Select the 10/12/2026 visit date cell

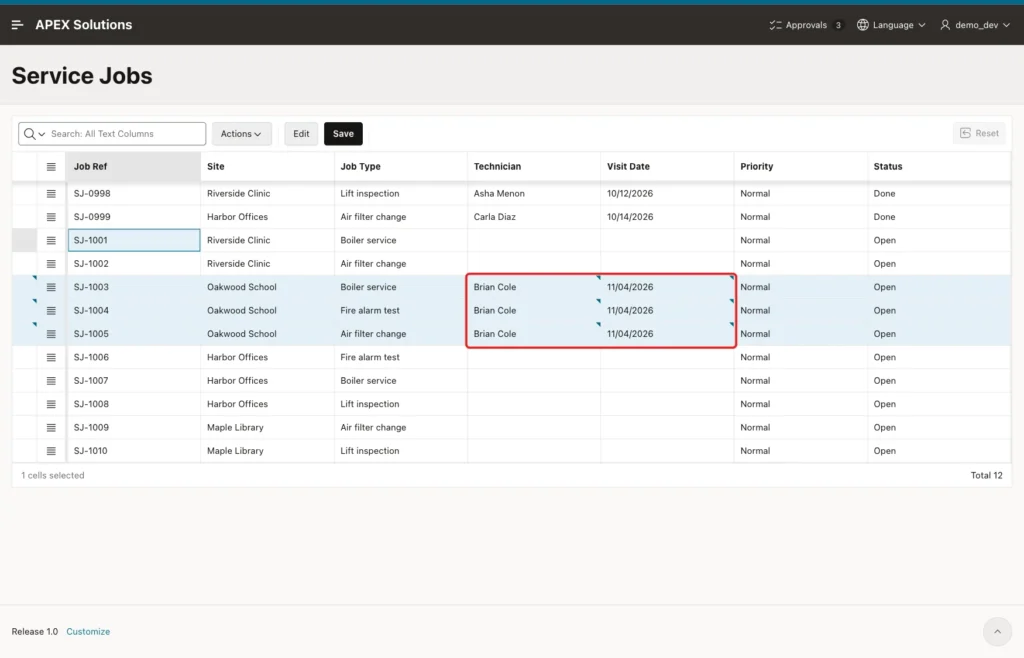pyautogui.click(x=667, y=194)
